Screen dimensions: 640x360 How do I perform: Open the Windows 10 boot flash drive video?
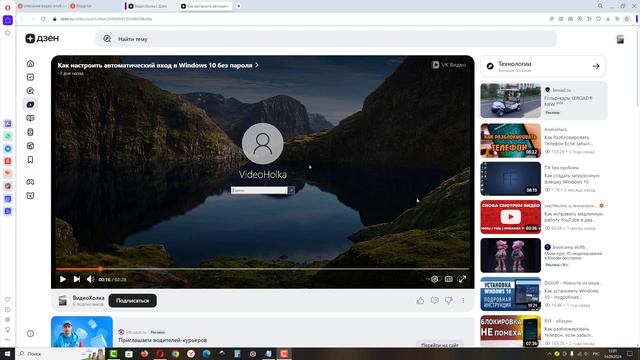511,179
